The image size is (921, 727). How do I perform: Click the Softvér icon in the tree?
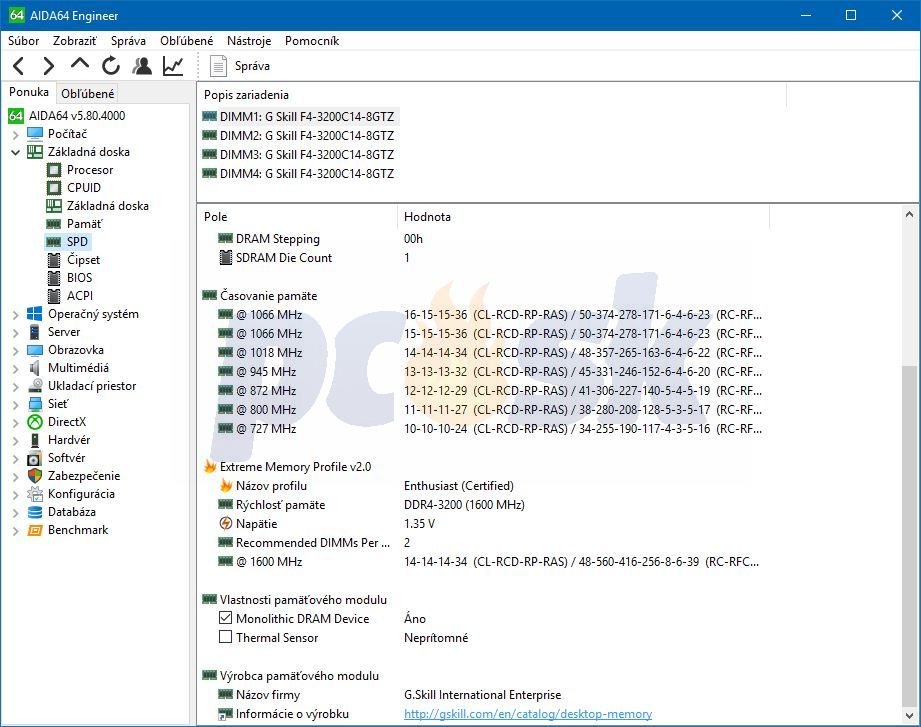pyautogui.click(x=35, y=458)
